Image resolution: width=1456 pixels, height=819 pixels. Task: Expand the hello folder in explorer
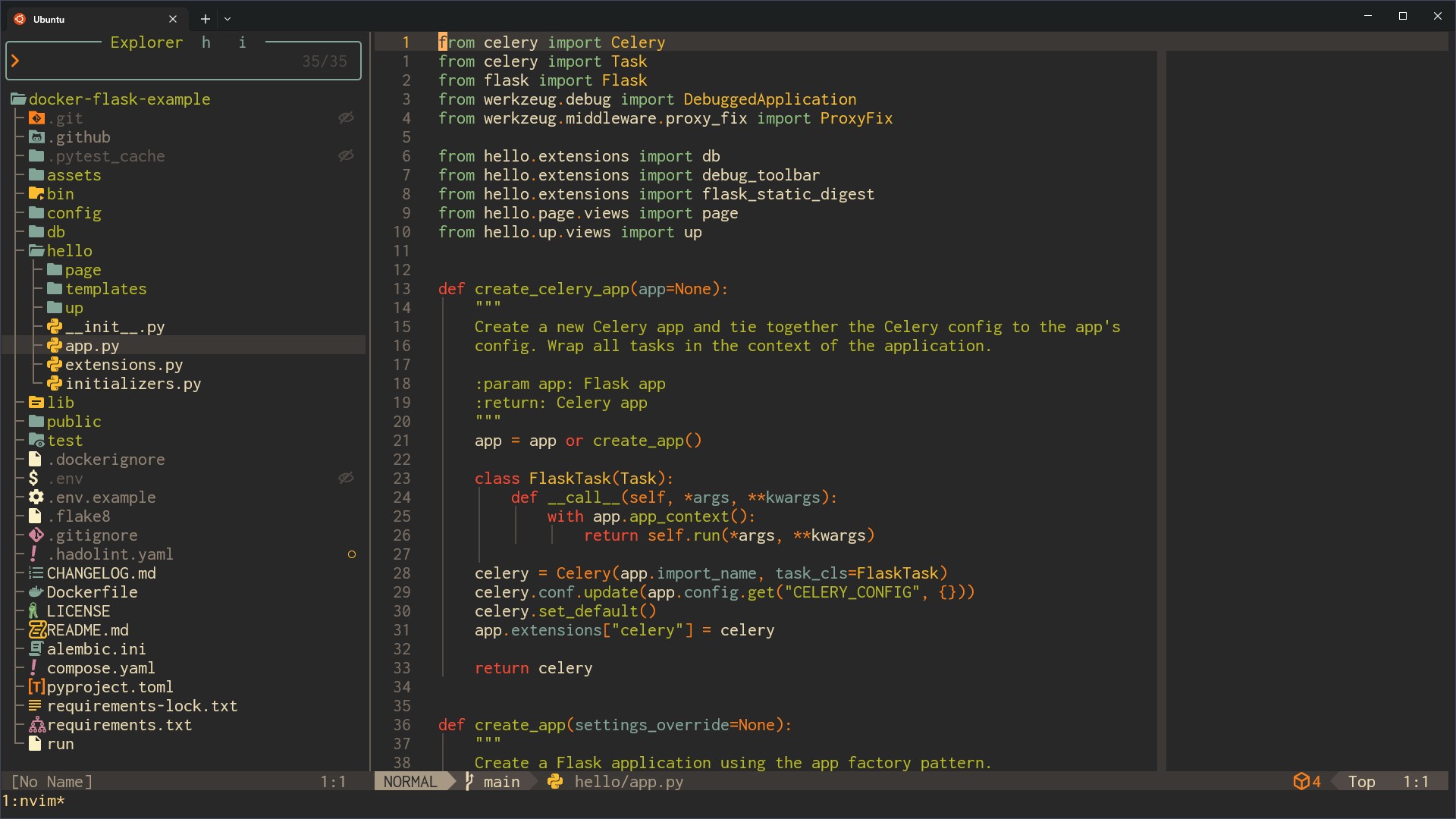coord(69,250)
